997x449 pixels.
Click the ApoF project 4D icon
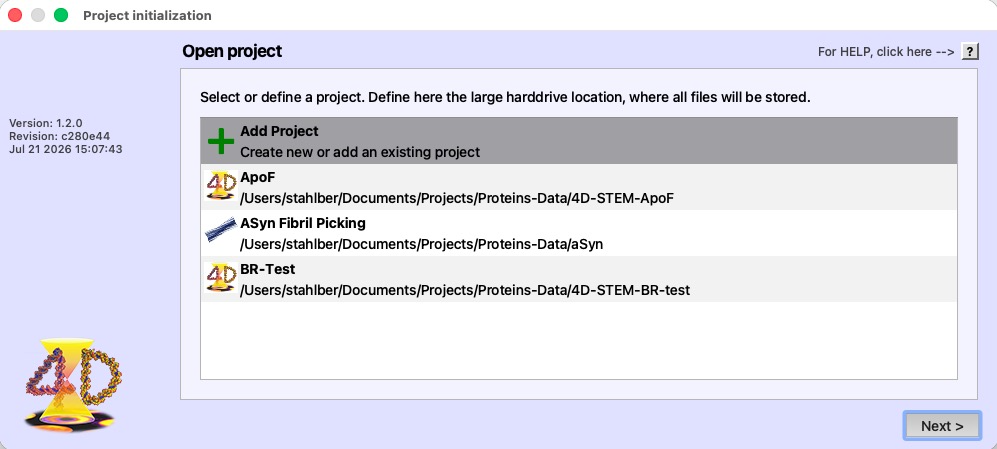tap(221, 186)
